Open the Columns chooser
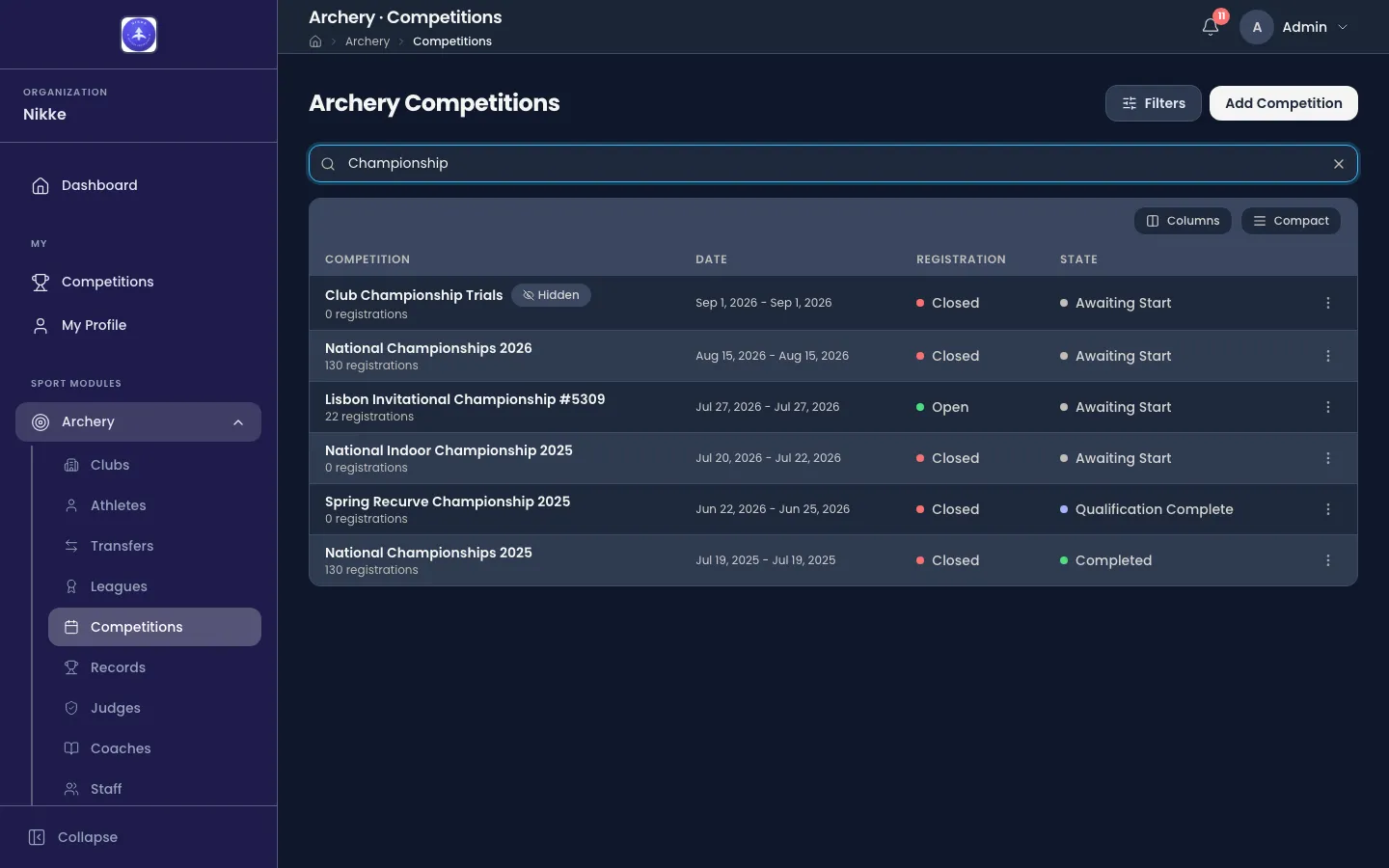The width and height of the screenshot is (1389, 868). click(1183, 221)
